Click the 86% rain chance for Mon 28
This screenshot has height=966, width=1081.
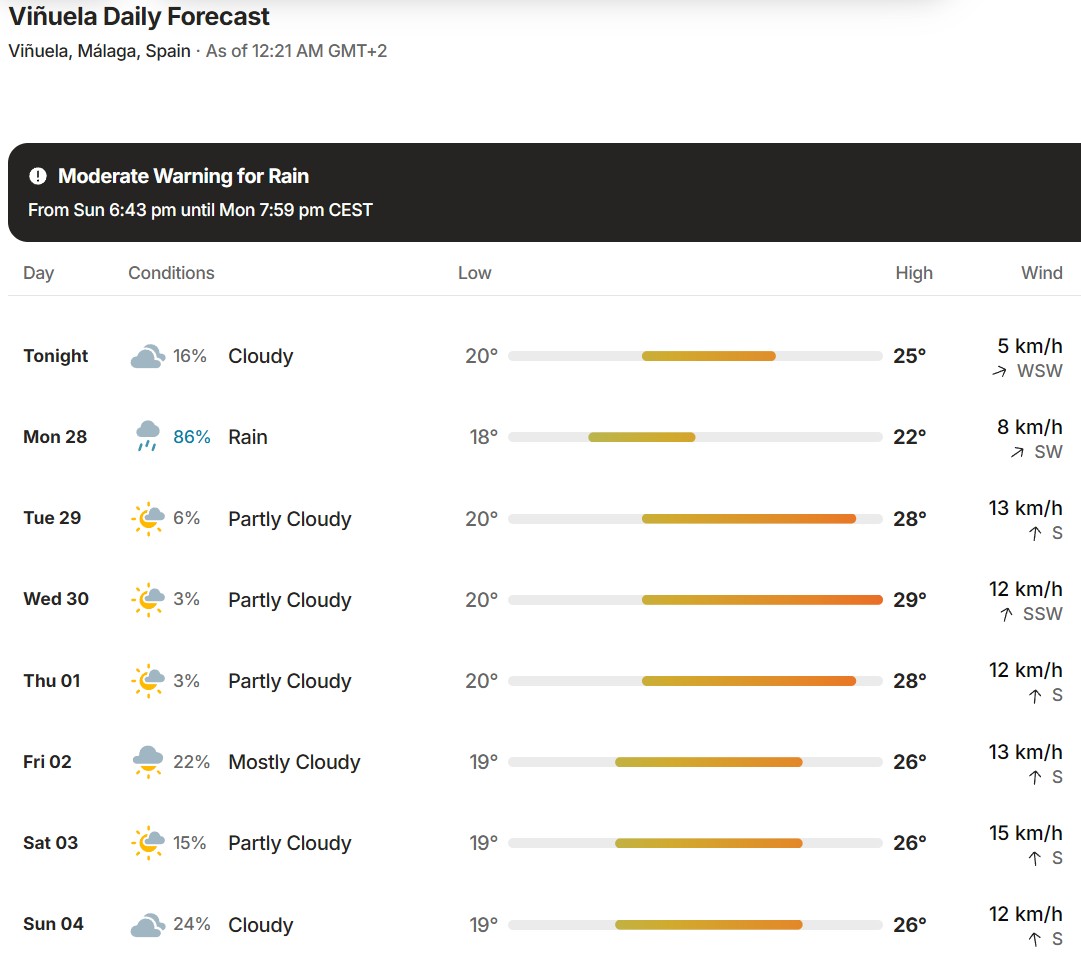pos(192,437)
